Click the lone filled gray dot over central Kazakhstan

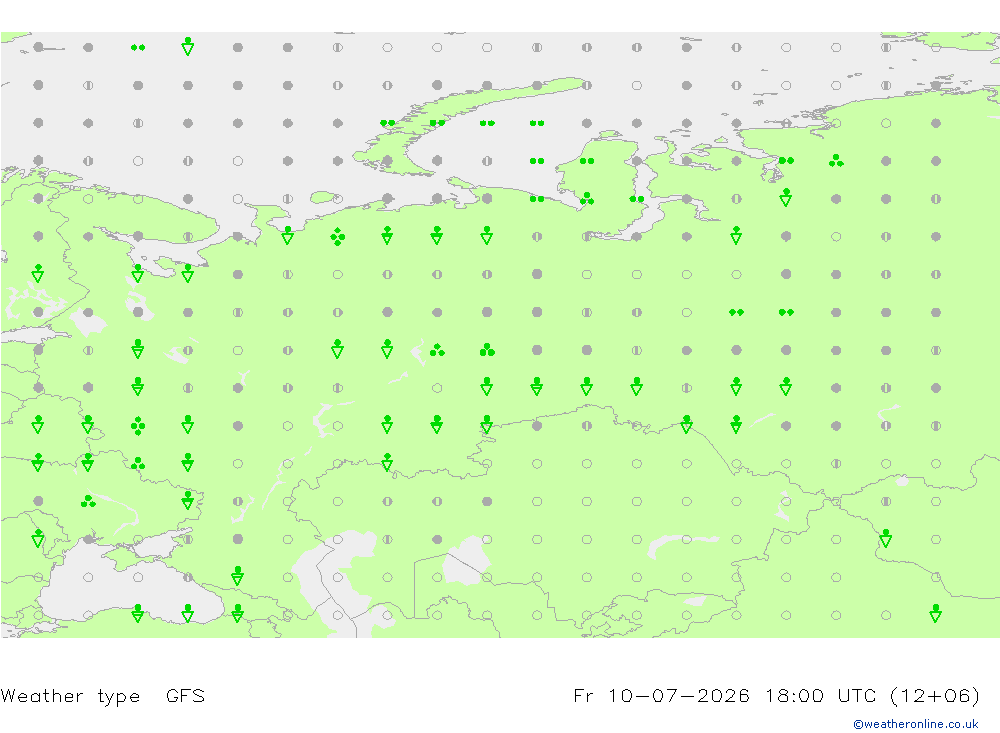tap(487, 501)
